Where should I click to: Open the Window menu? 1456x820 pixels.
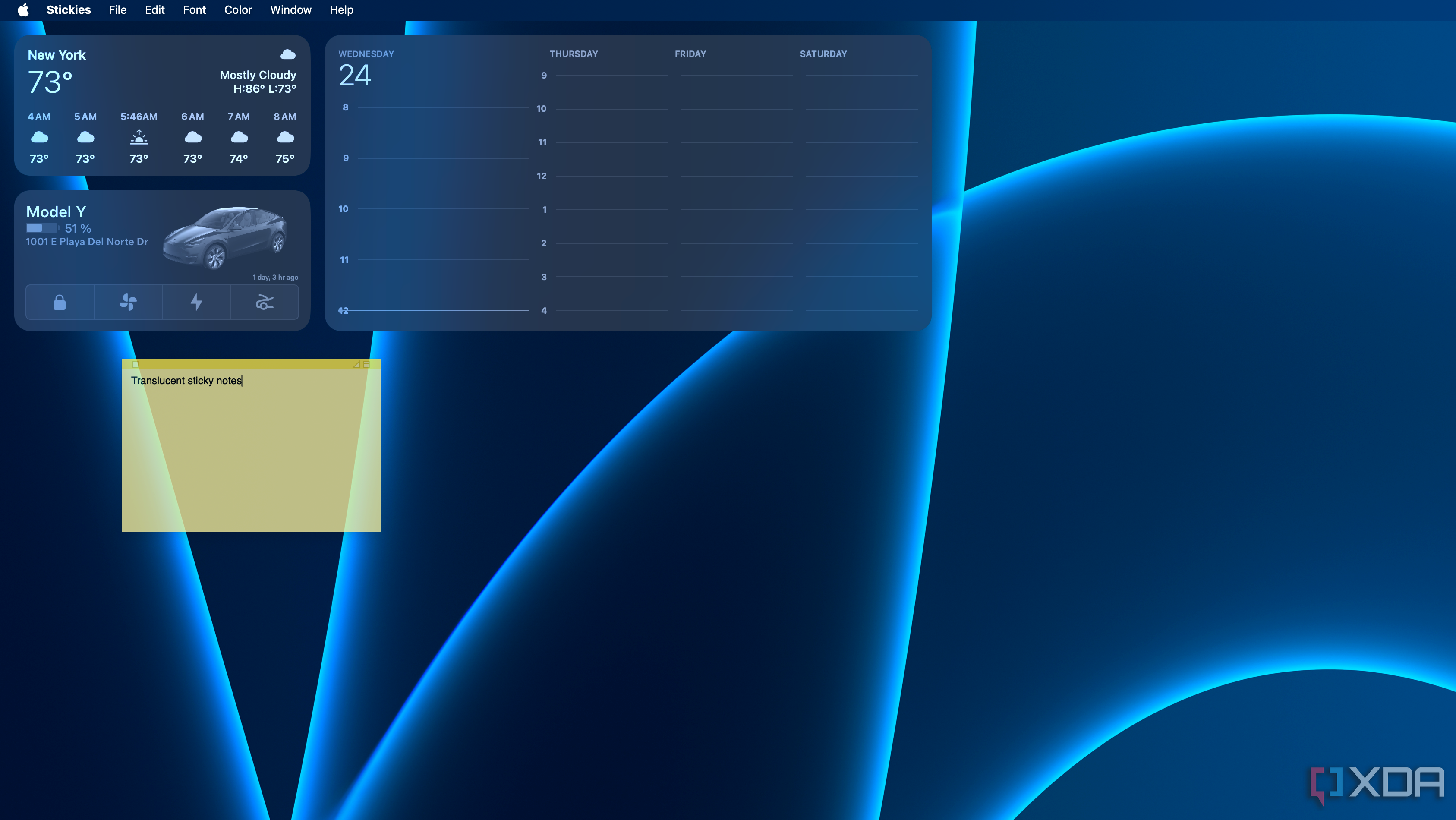pos(290,10)
